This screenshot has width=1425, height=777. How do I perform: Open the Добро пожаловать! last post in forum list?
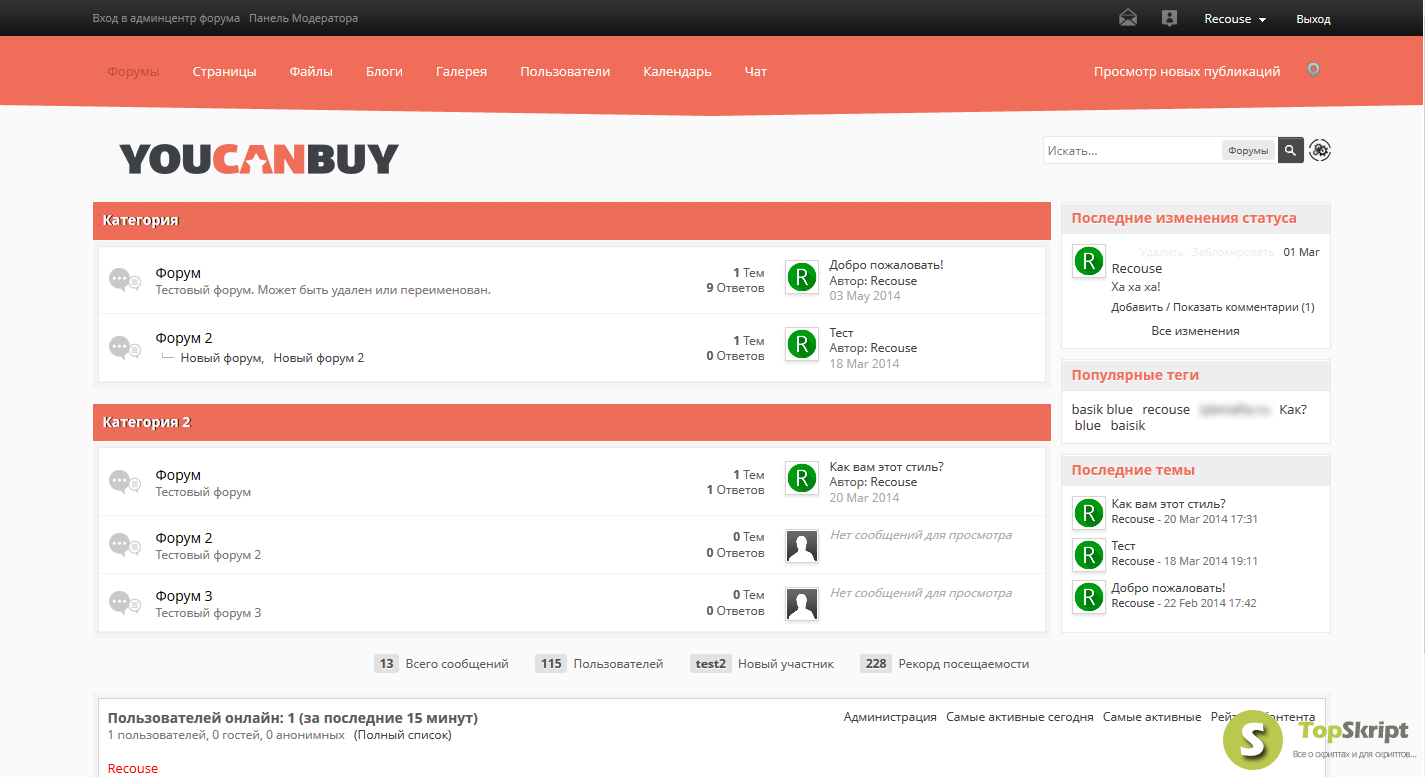point(886,265)
